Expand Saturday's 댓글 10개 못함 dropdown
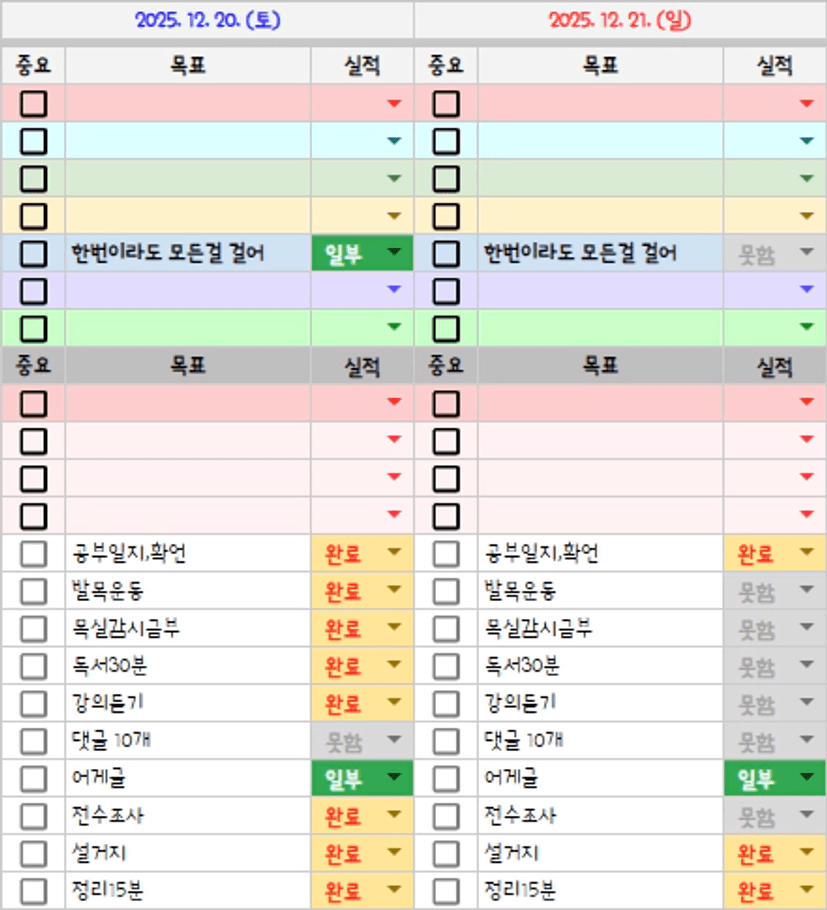Screen dimensions: 827x910 tap(394, 741)
